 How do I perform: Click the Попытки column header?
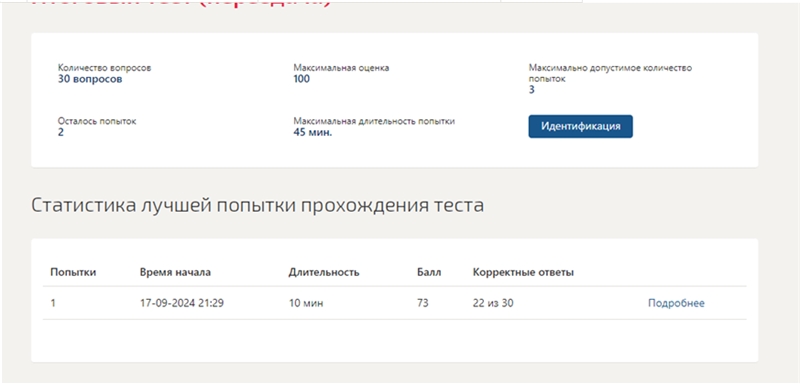(x=73, y=272)
